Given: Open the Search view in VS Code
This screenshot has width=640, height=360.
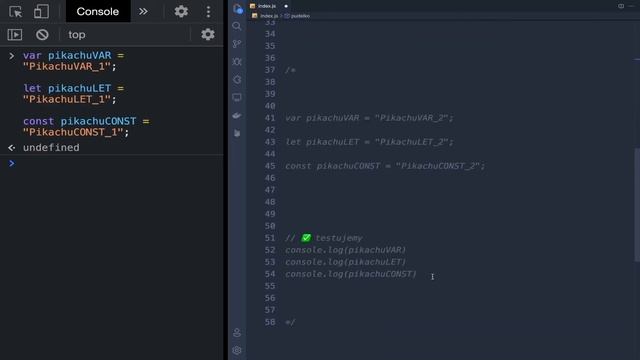Looking at the screenshot, I should tap(237, 26).
